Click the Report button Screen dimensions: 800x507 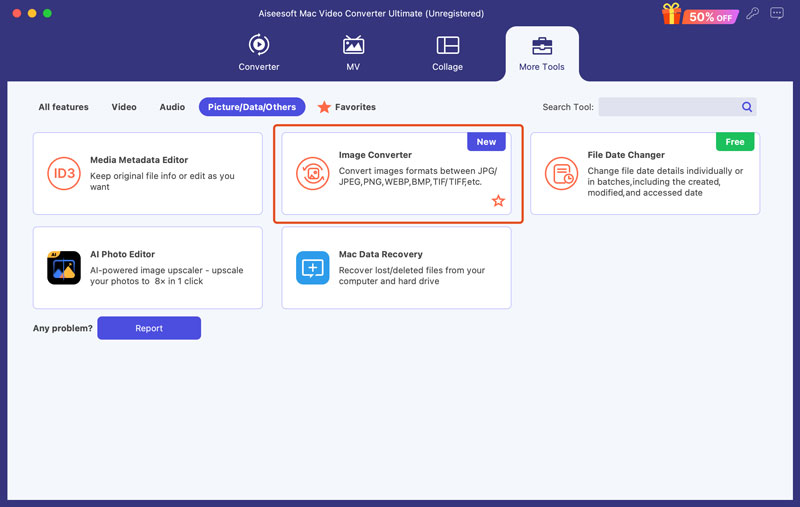coord(149,328)
